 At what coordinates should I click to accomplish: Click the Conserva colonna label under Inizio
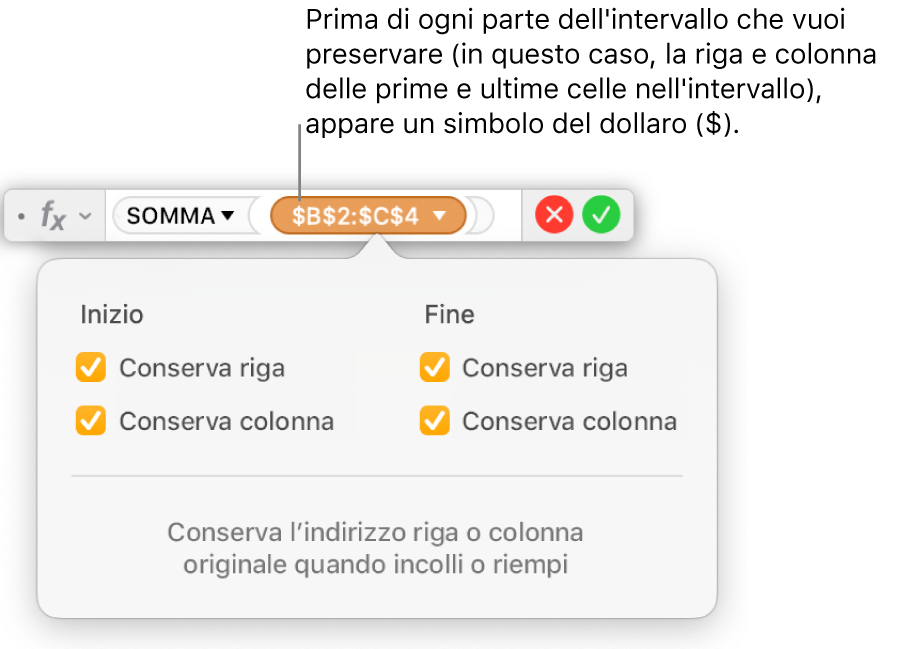coord(226,421)
